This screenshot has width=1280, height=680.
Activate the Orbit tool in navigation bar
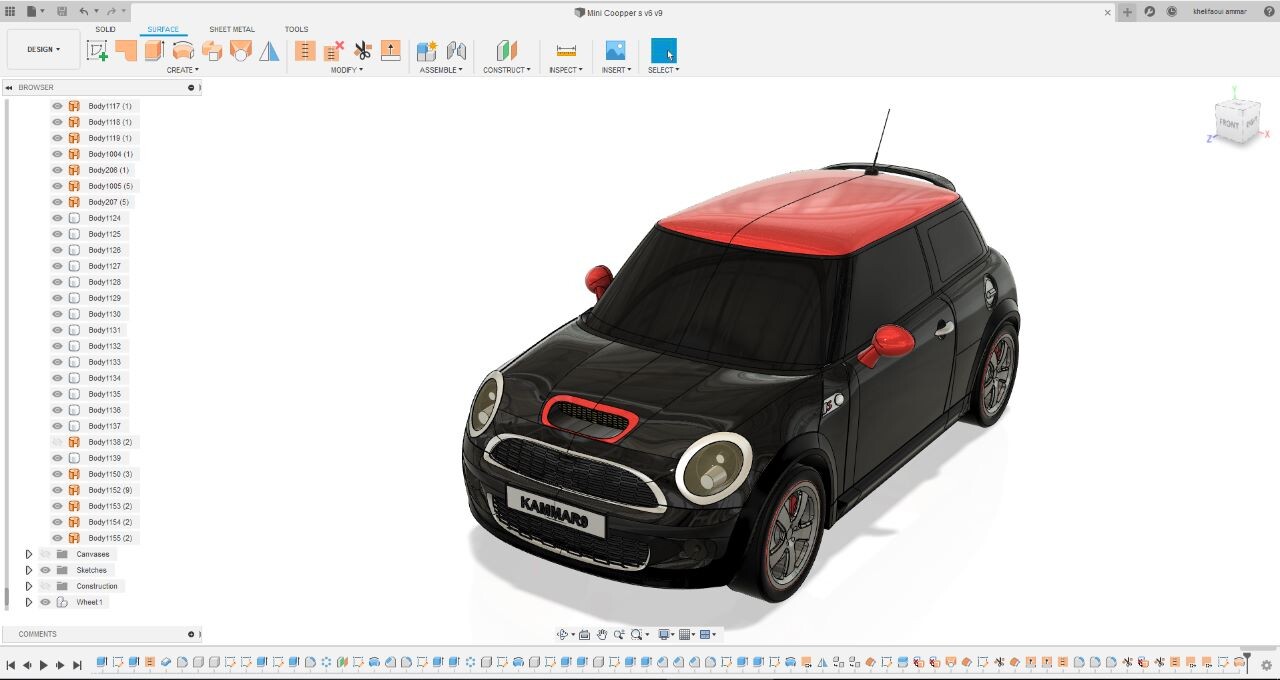tap(563, 634)
